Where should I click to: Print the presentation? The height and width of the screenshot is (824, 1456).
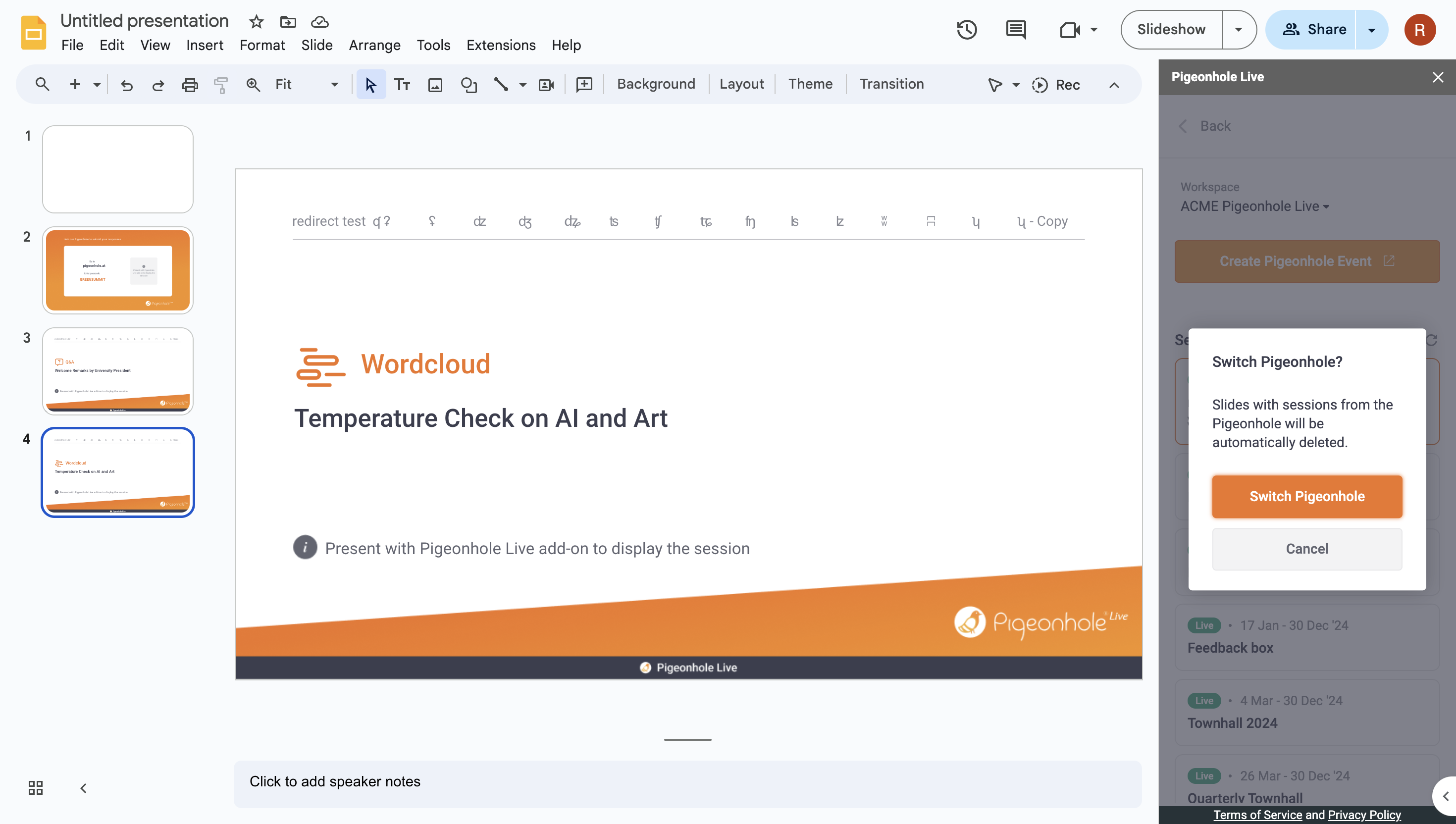coord(190,85)
